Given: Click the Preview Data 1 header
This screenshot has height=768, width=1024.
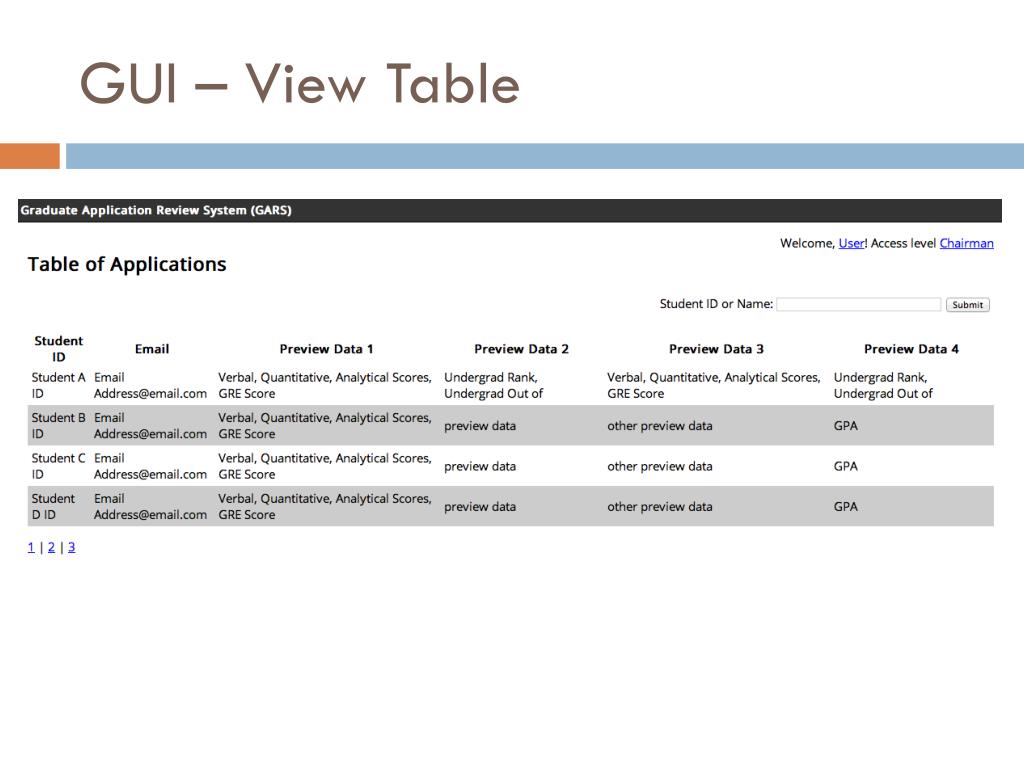Looking at the screenshot, I should [327, 349].
